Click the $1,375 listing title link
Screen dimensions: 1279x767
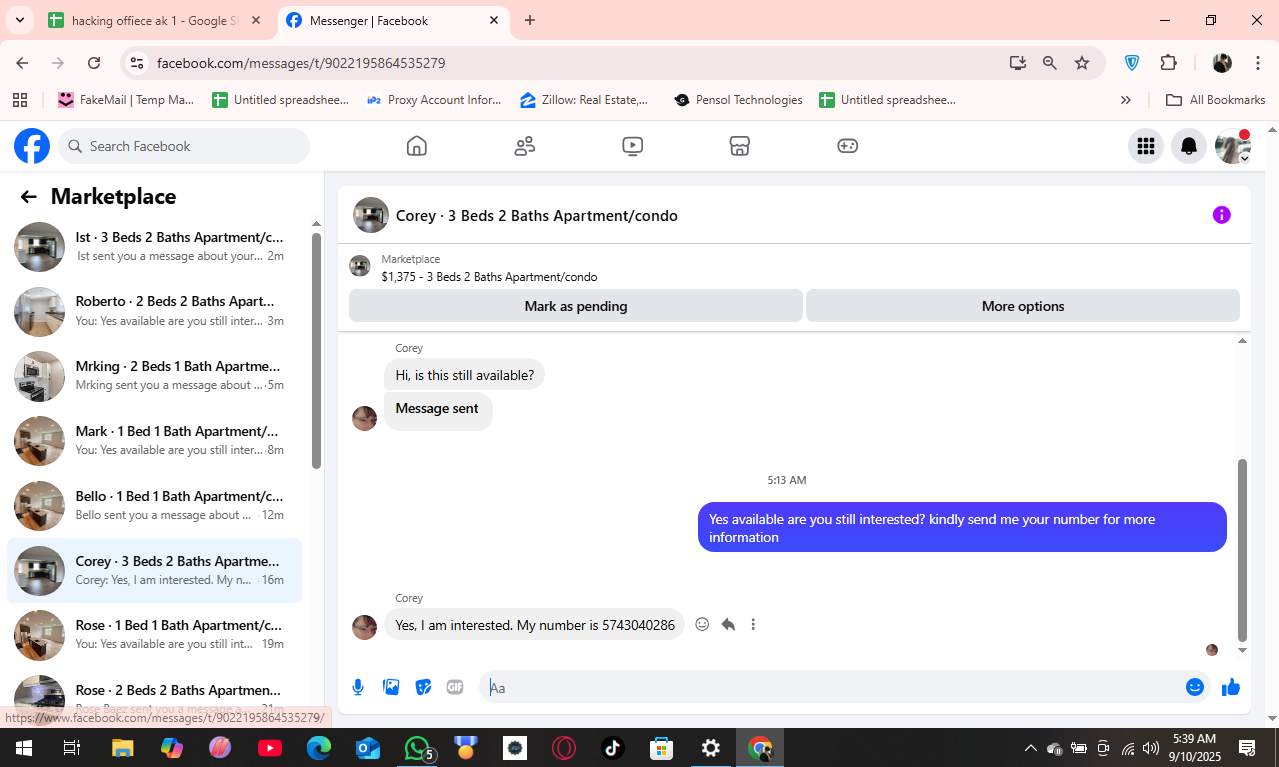489,277
